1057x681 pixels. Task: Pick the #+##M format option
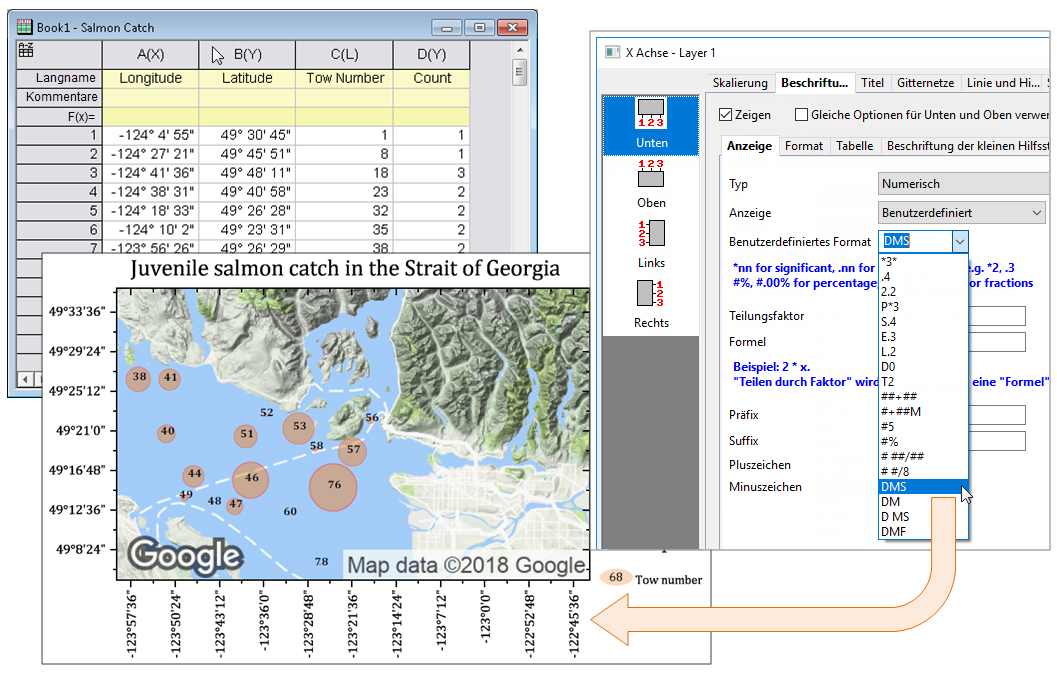click(923, 411)
